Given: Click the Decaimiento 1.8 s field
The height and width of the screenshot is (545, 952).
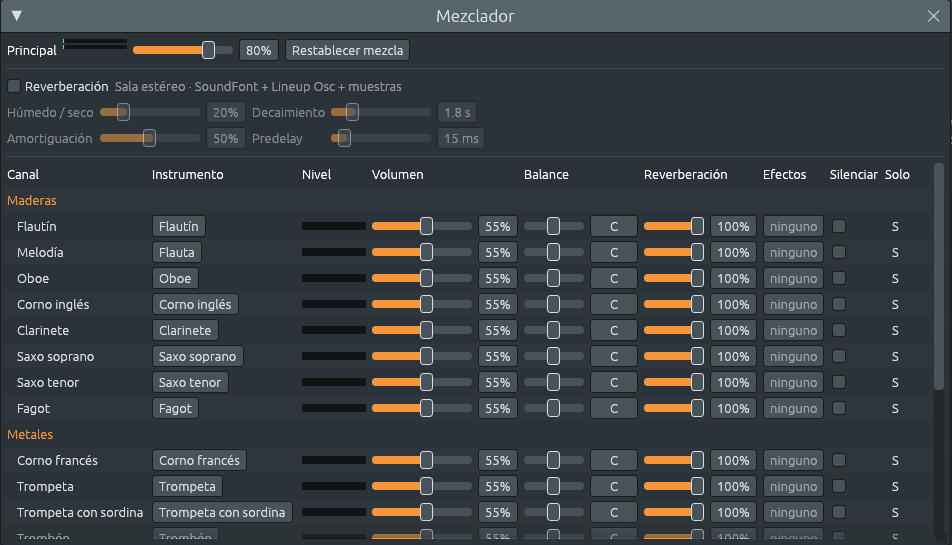Looking at the screenshot, I should [457, 112].
